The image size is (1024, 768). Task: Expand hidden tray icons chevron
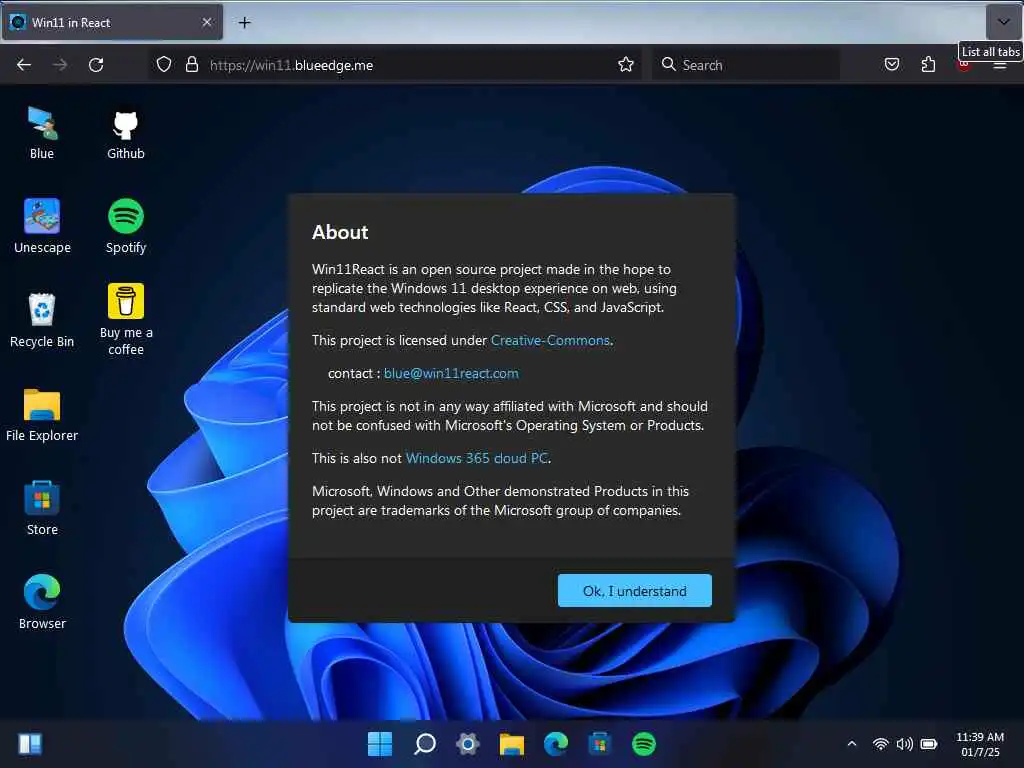coord(852,744)
